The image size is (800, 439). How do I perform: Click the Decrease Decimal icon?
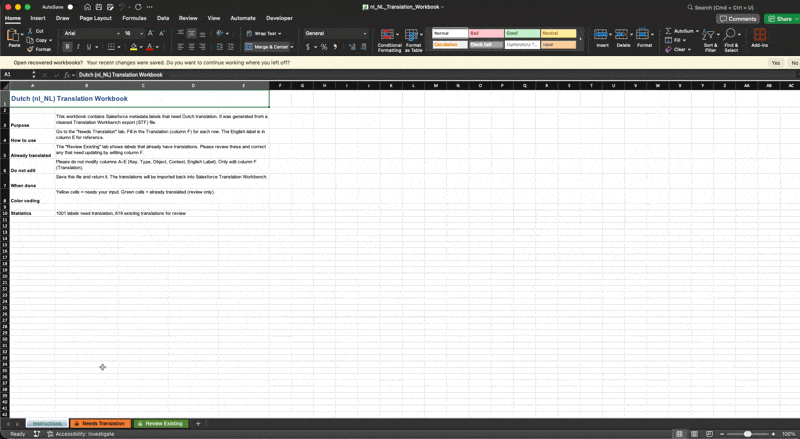tap(363, 47)
